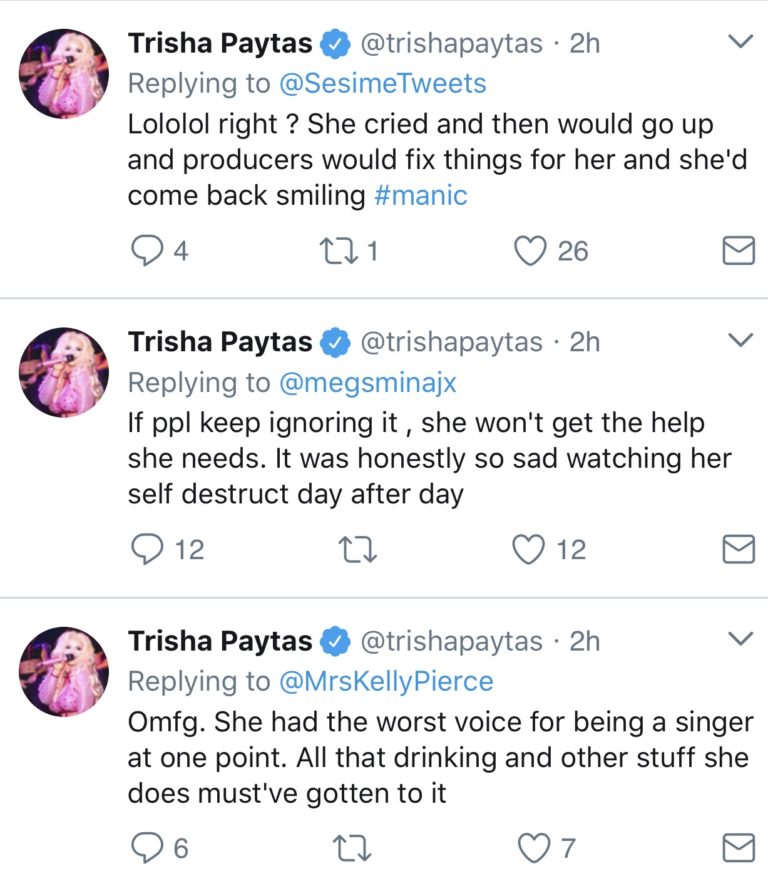Like the tweet with 7 likes
This screenshot has width=768, height=881.
point(533,849)
